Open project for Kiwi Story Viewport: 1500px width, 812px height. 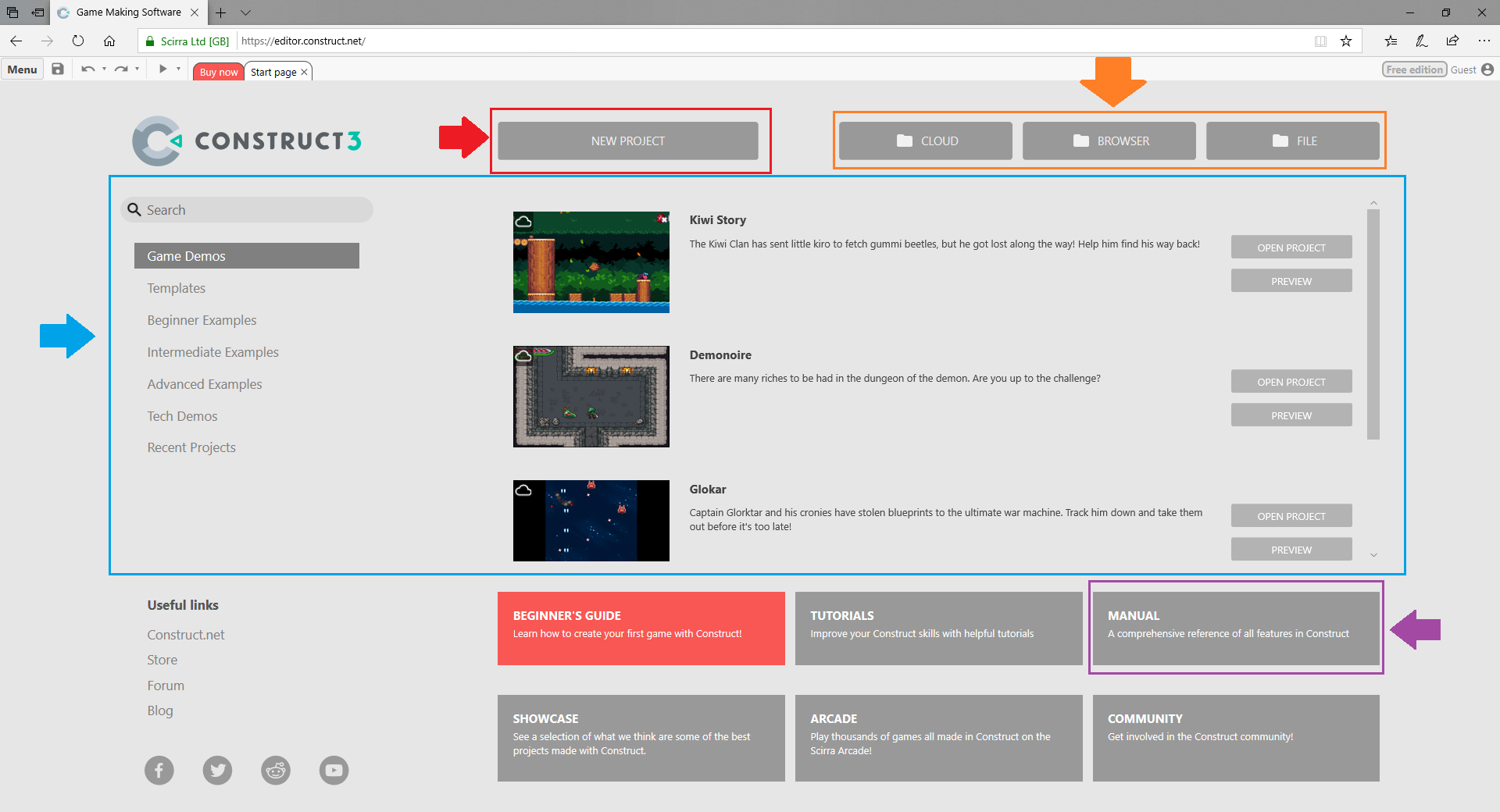1291,248
